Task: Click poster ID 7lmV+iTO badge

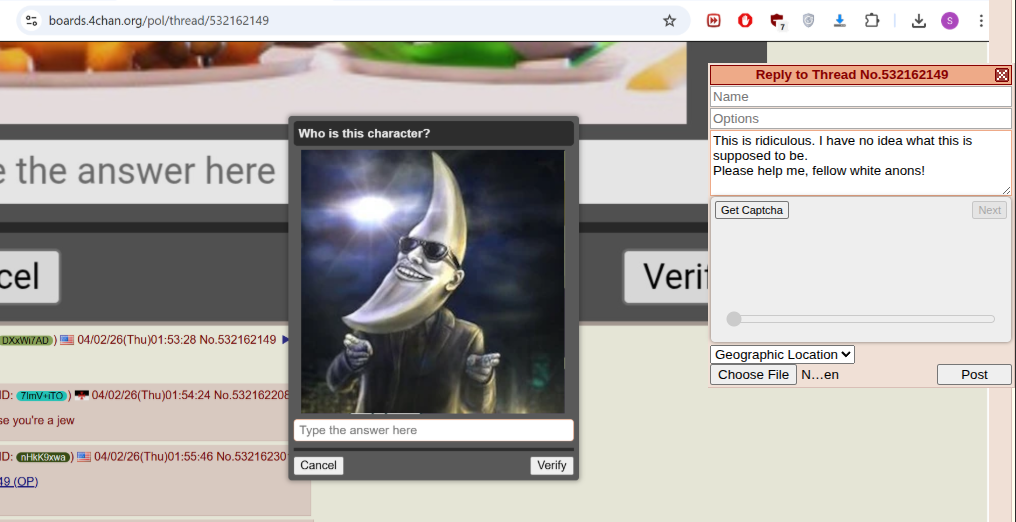Action: [x=41, y=395]
